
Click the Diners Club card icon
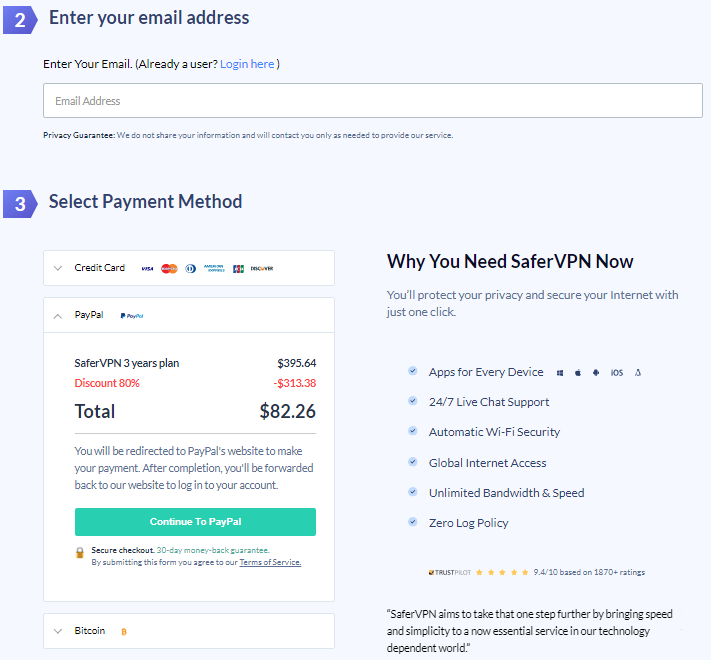[191, 269]
